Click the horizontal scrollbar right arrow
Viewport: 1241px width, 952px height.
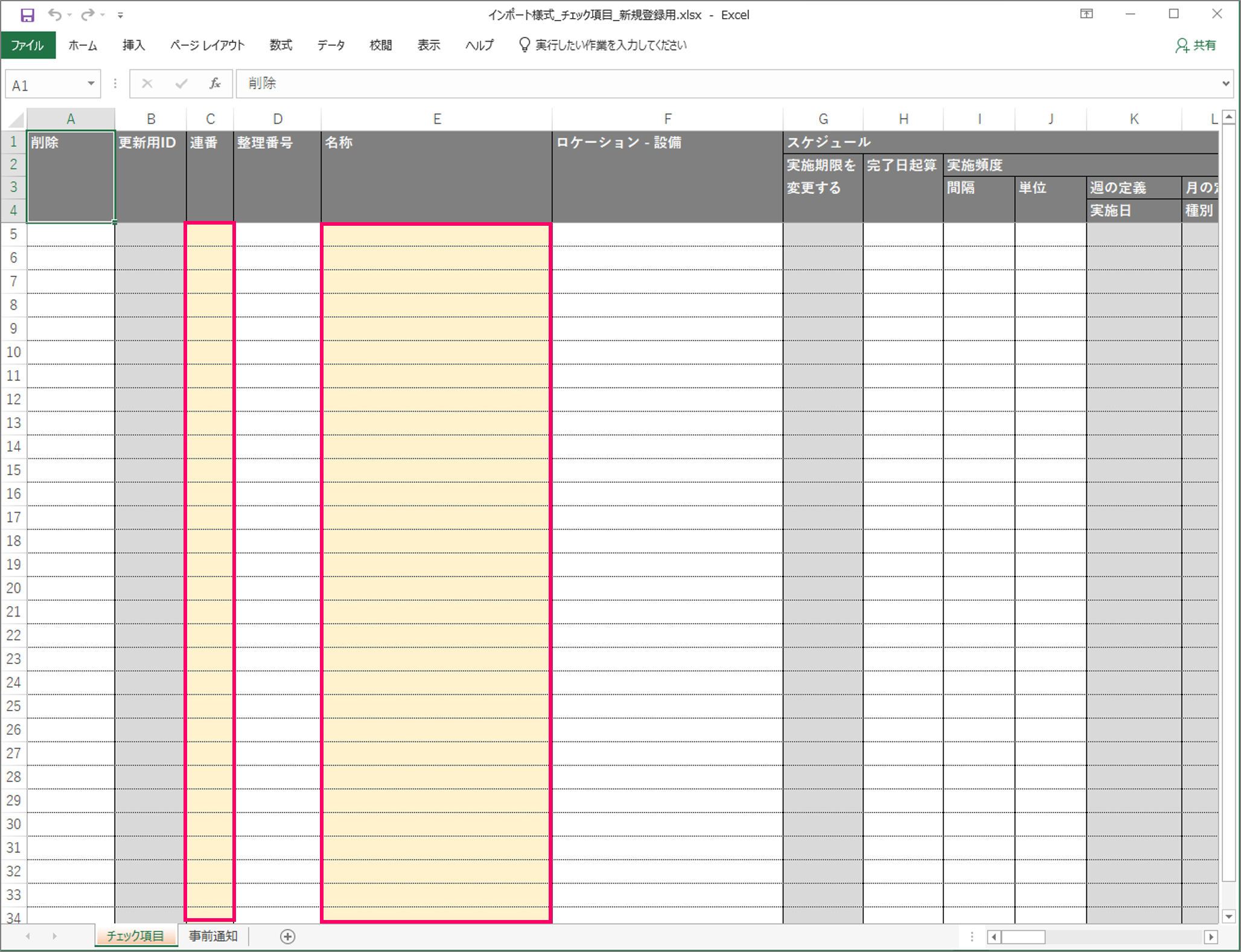point(1211,937)
